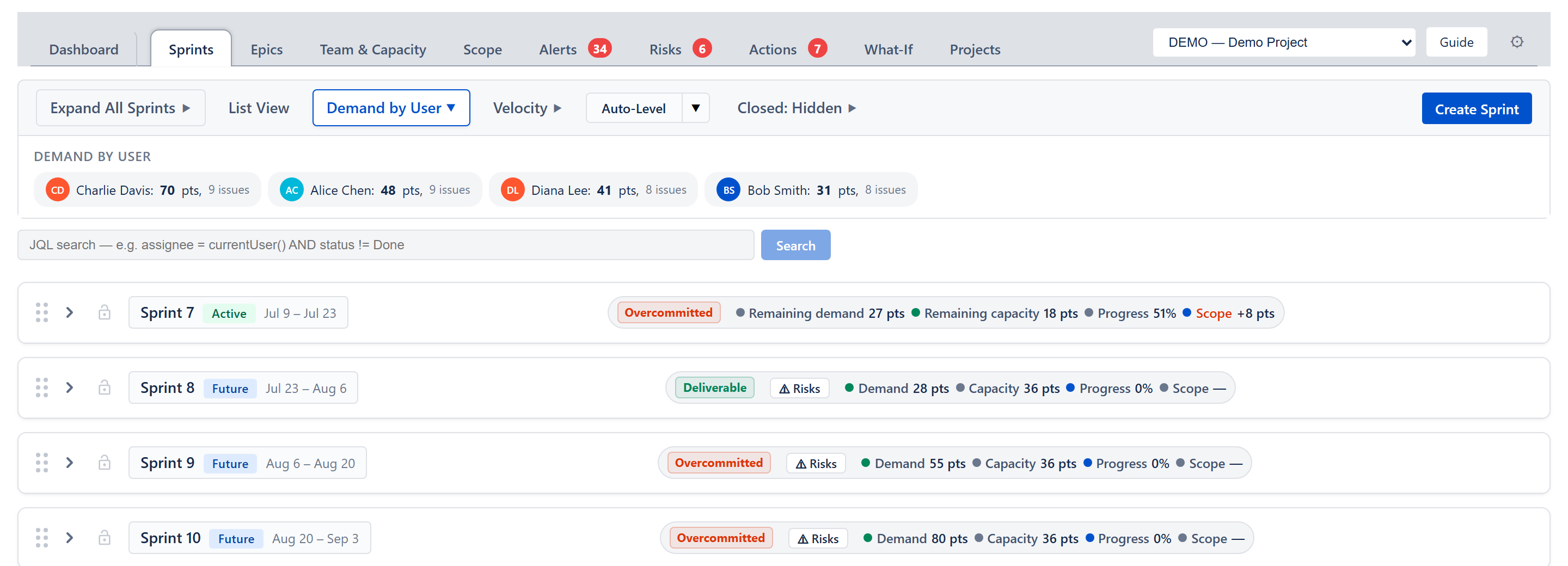Expand the Velocity section
Viewport: 1568px width, 566px height.
point(527,108)
